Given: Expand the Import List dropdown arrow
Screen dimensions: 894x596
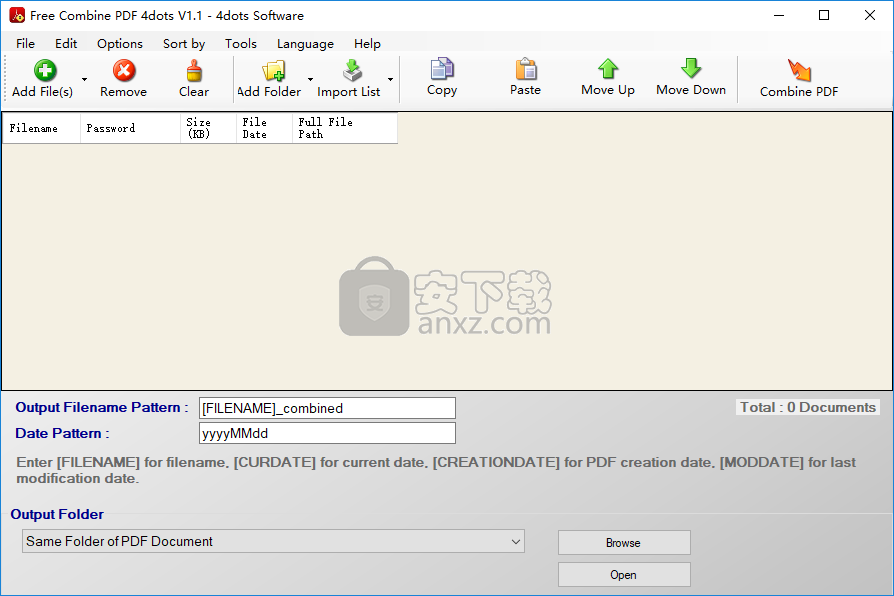Looking at the screenshot, I should pyautogui.click(x=391, y=79).
